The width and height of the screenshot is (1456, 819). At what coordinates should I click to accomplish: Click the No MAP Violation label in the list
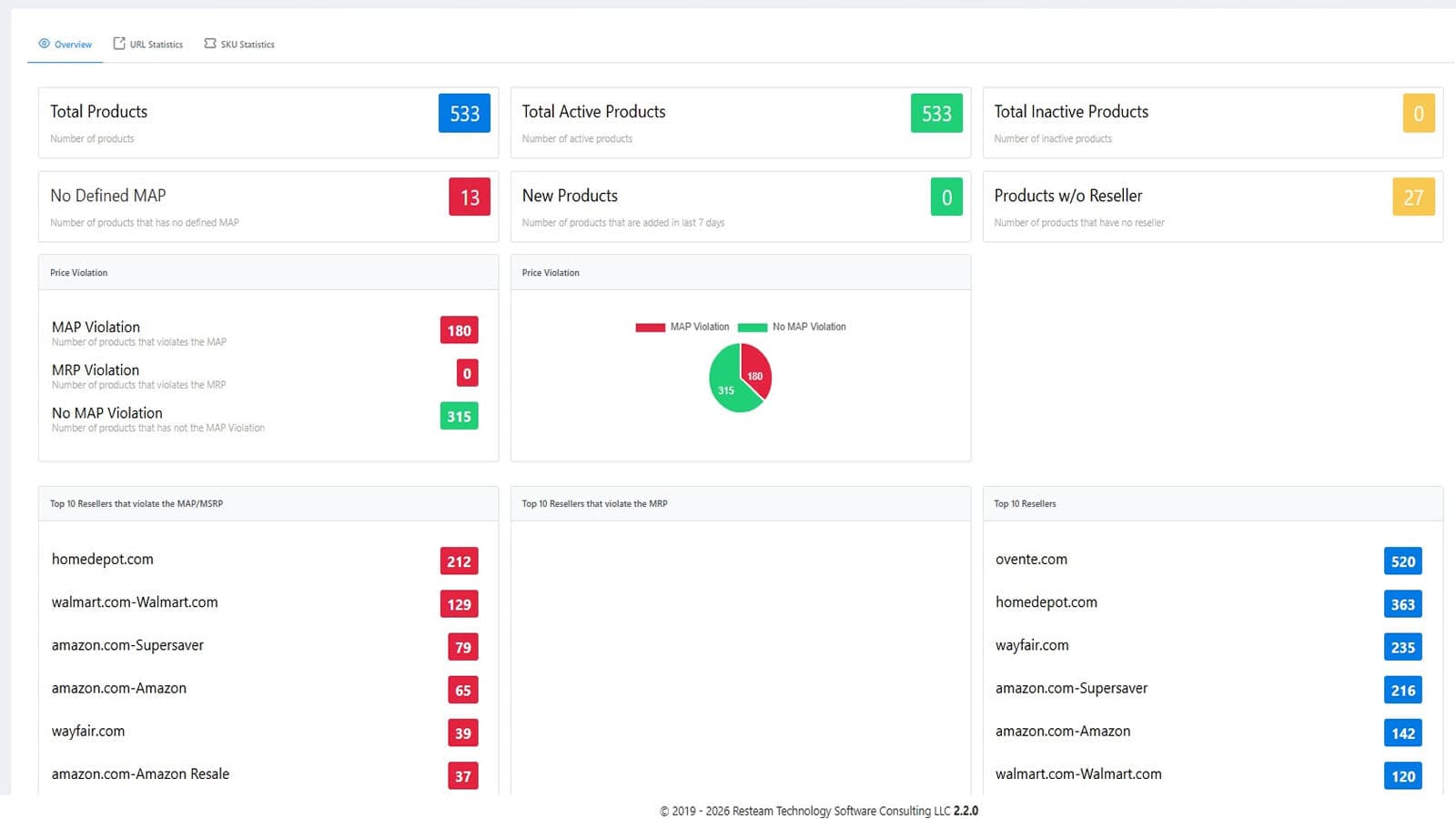(107, 412)
